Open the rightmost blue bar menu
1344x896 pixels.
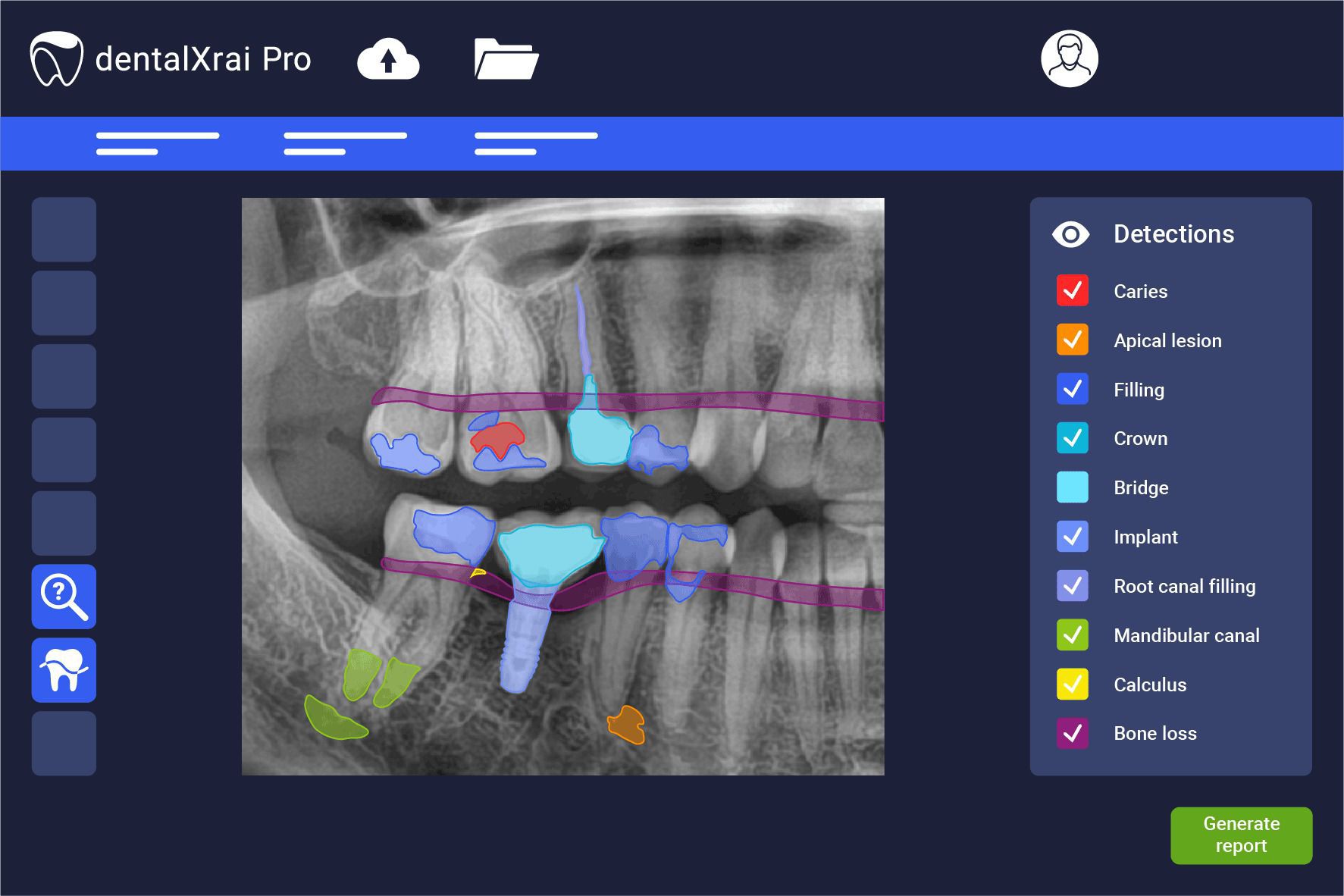(x=535, y=143)
